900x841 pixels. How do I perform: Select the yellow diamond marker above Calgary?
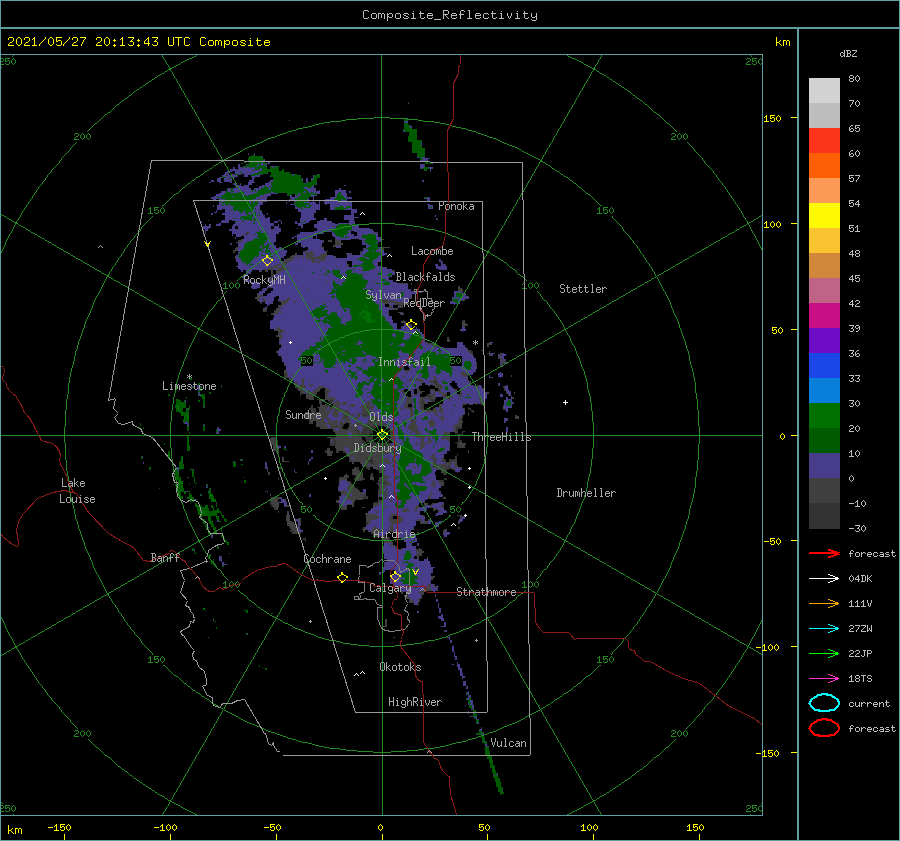pos(395,576)
